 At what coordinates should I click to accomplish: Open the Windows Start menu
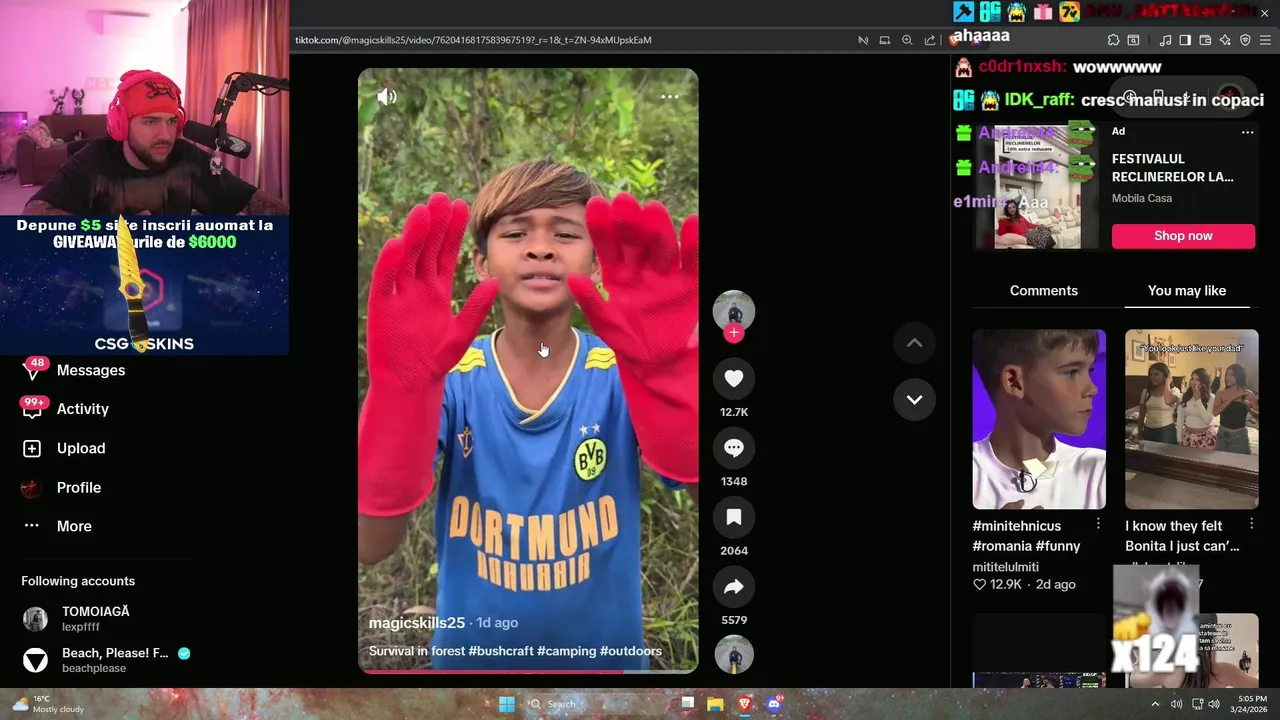507,704
